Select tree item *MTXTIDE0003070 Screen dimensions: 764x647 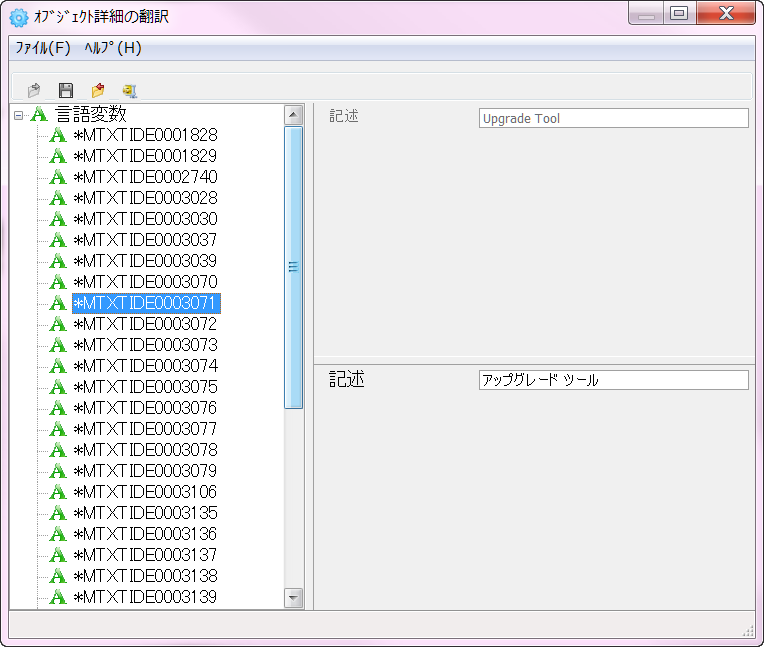coord(145,282)
